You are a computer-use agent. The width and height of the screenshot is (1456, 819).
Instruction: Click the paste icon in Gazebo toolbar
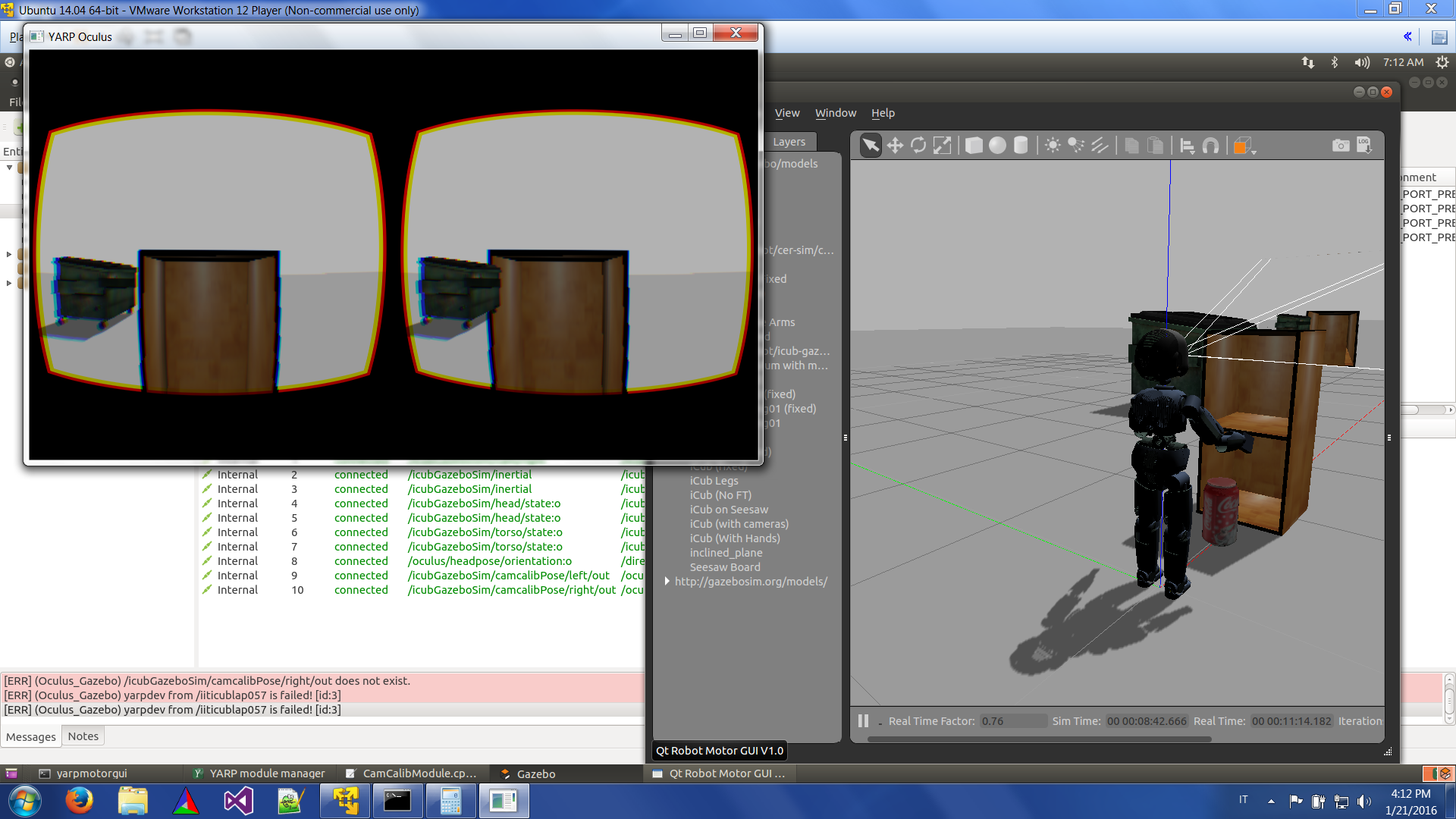tap(1155, 146)
